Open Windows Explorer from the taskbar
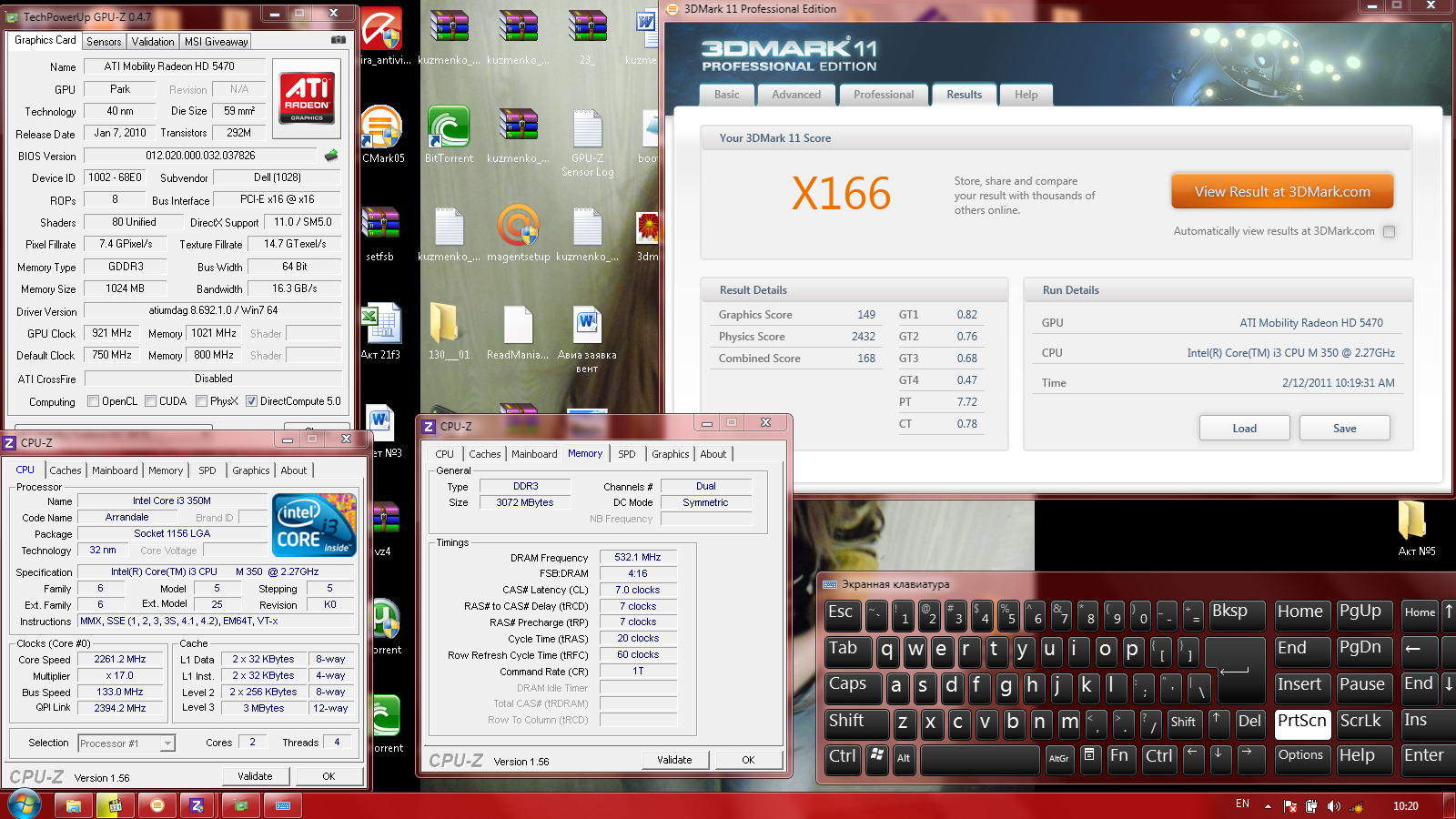The height and width of the screenshot is (819, 1456). 73,805
